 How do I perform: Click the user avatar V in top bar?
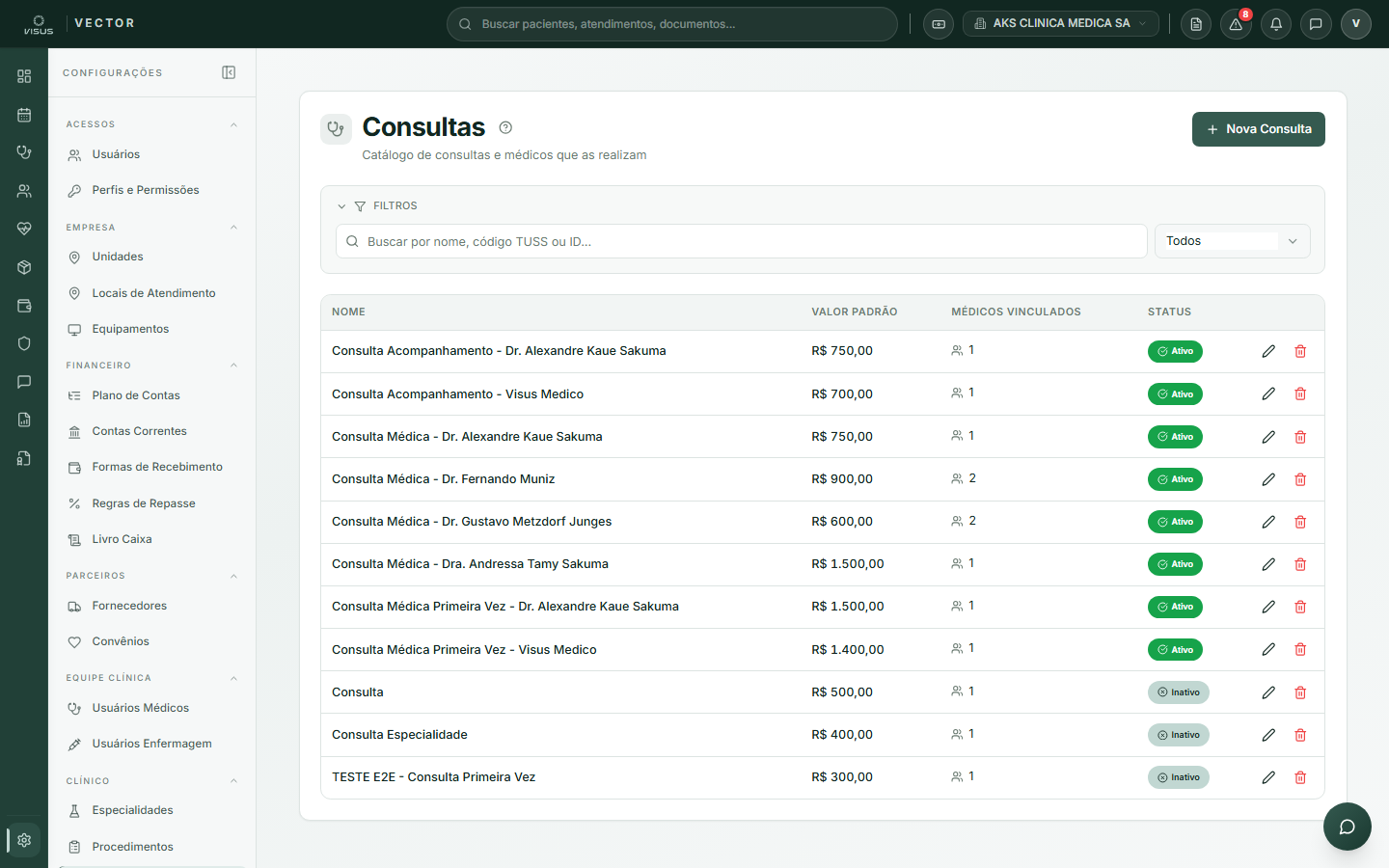pos(1355,24)
